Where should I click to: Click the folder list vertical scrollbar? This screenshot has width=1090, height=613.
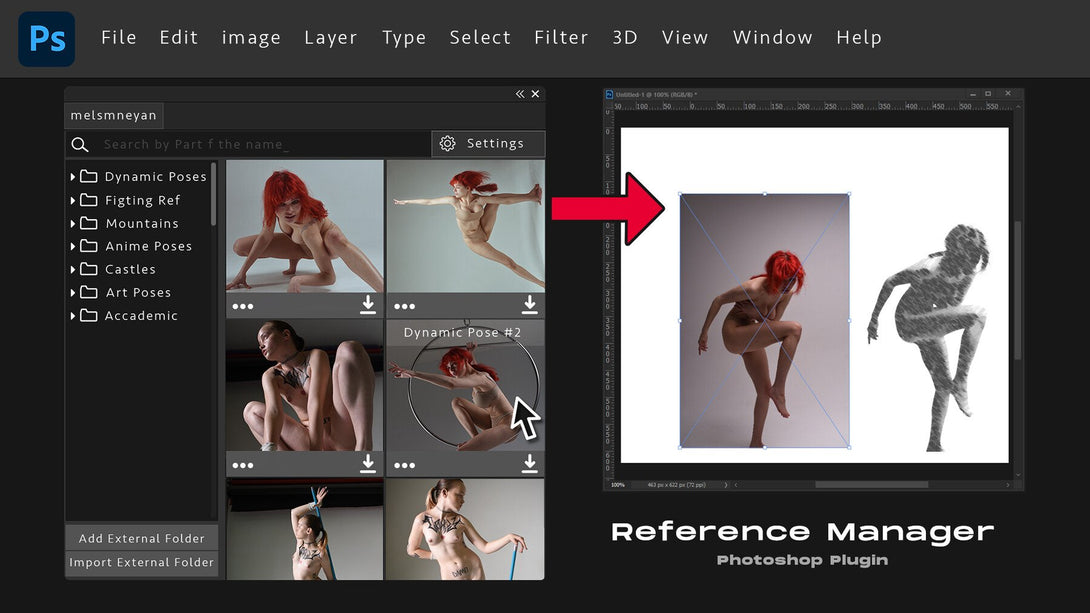[x=213, y=194]
